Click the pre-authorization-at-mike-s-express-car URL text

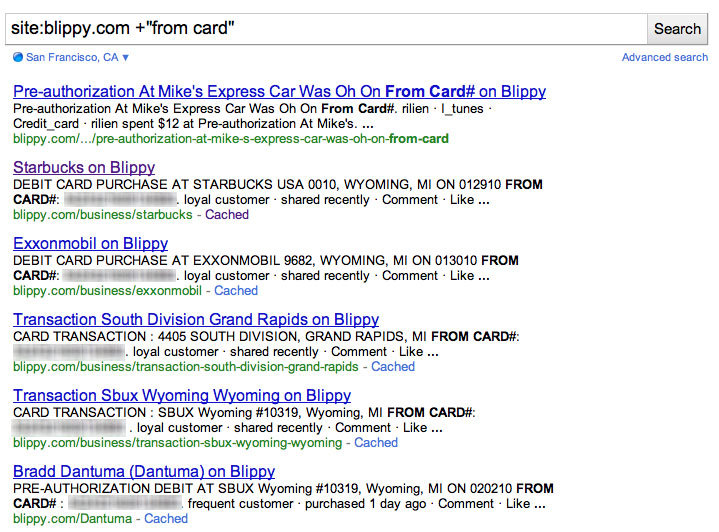pos(231,139)
